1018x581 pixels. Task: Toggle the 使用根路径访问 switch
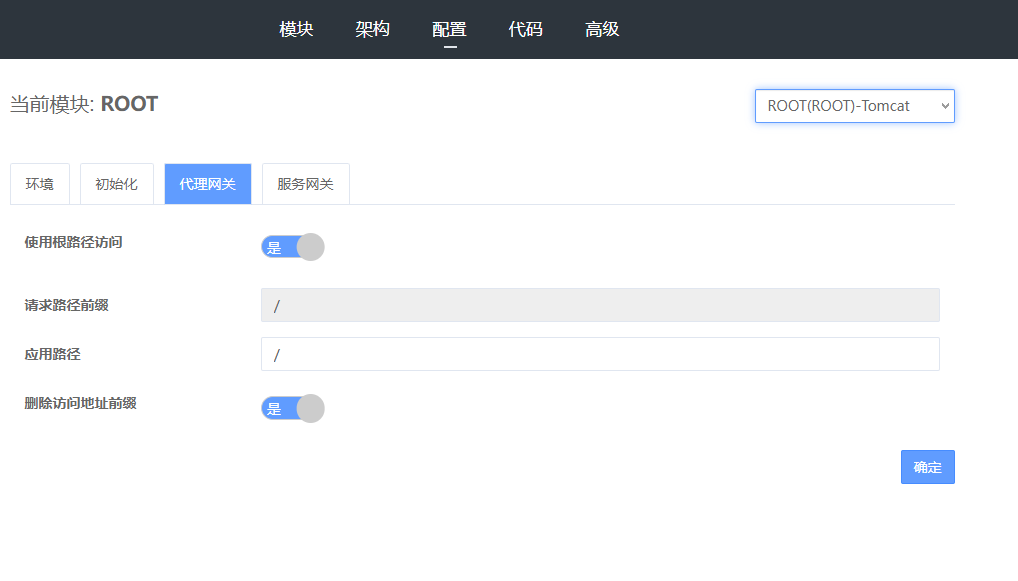(292, 247)
